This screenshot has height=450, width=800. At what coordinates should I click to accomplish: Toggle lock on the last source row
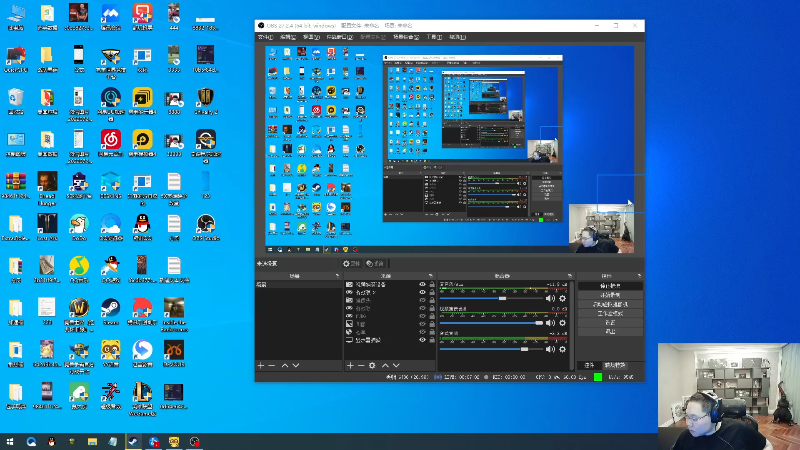(x=432, y=341)
